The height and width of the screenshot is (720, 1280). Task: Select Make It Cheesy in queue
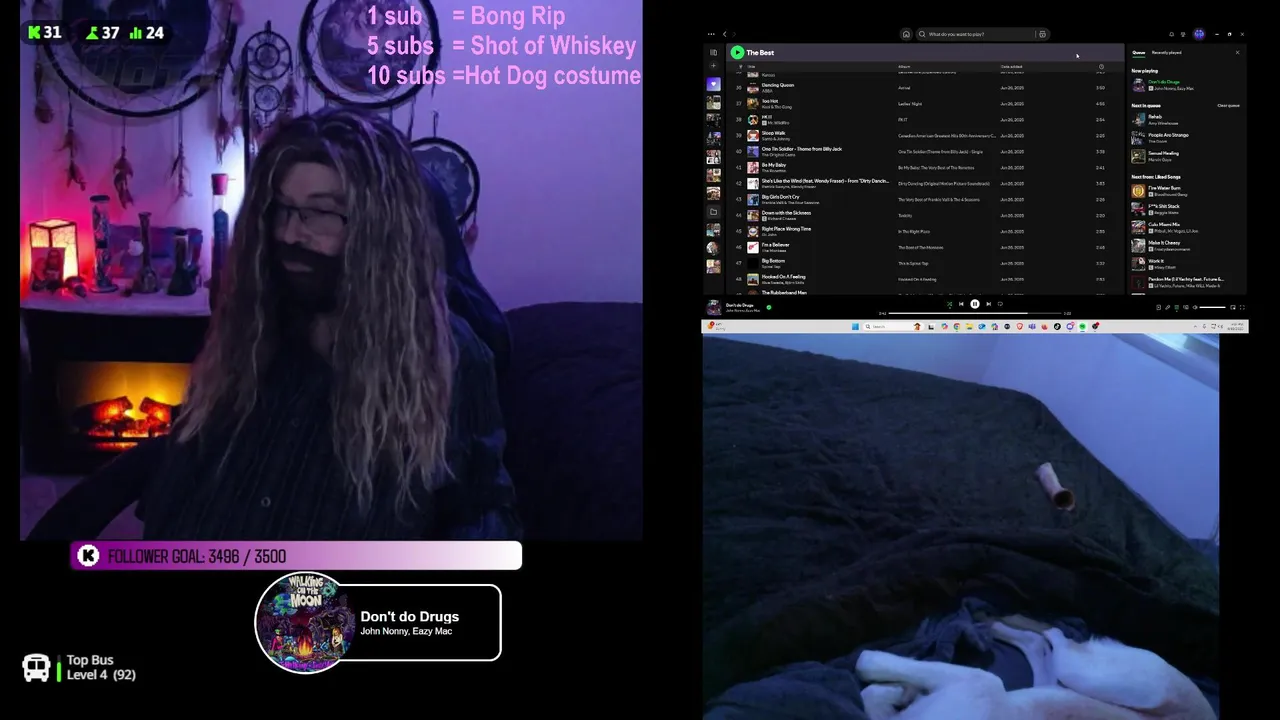click(1185, 245)
